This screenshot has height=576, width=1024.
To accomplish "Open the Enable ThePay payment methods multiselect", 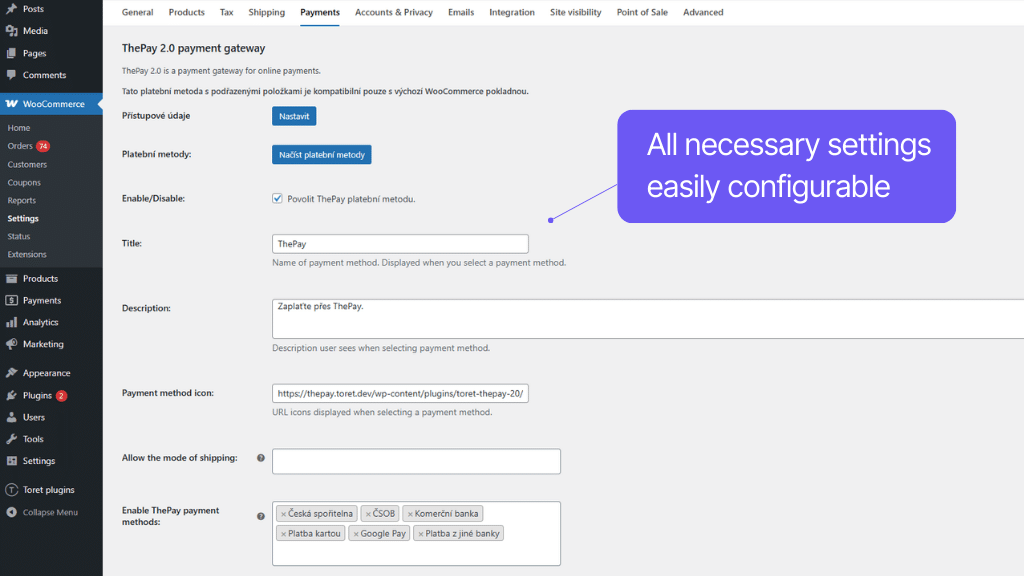I will (416, 533).
